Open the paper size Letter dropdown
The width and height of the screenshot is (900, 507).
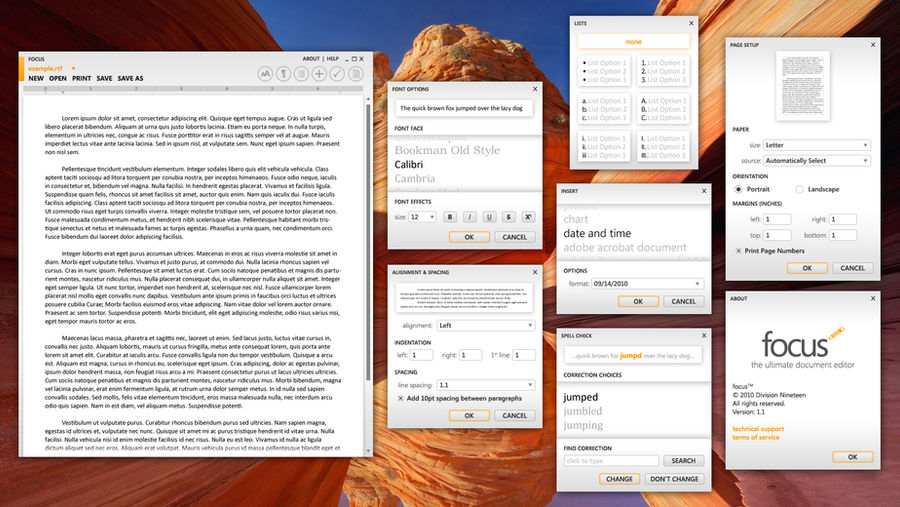tap(817, 145)
